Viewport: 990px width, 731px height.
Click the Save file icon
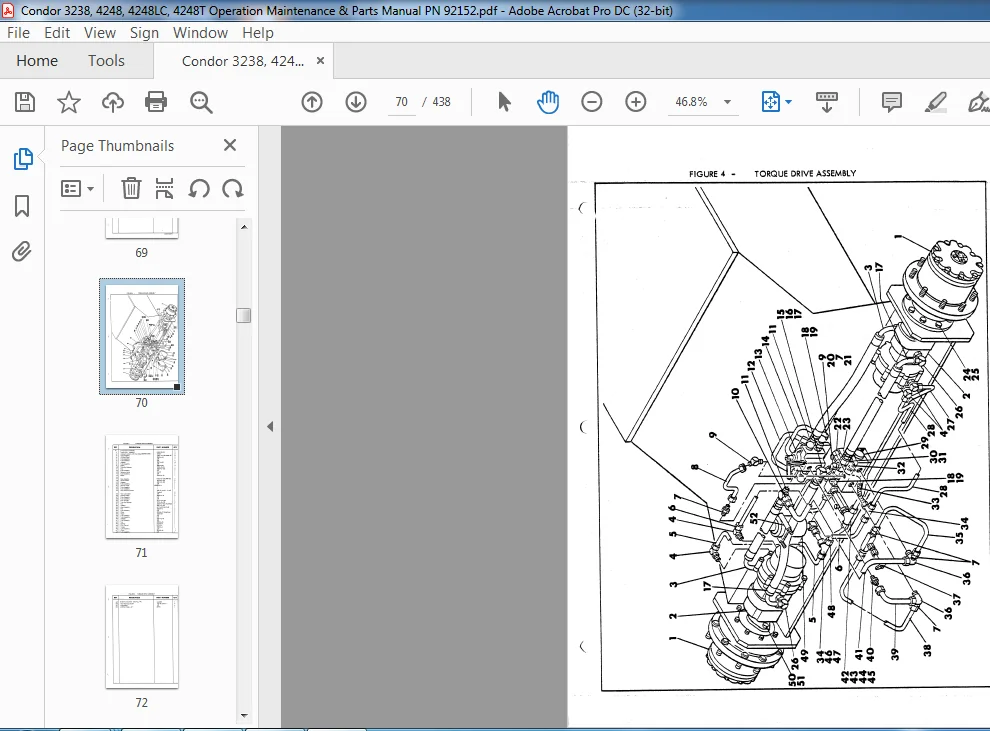click(x=25, y=102)
